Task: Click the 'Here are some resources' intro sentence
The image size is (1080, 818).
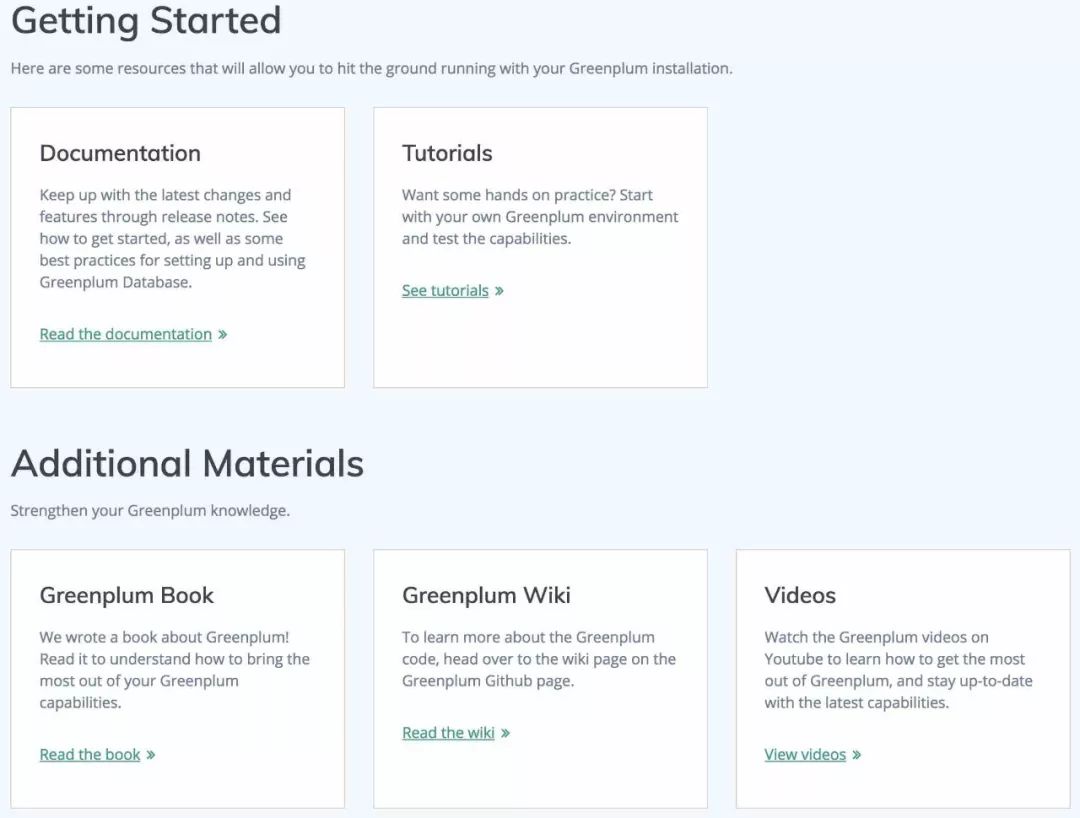Action: (371, 69)
